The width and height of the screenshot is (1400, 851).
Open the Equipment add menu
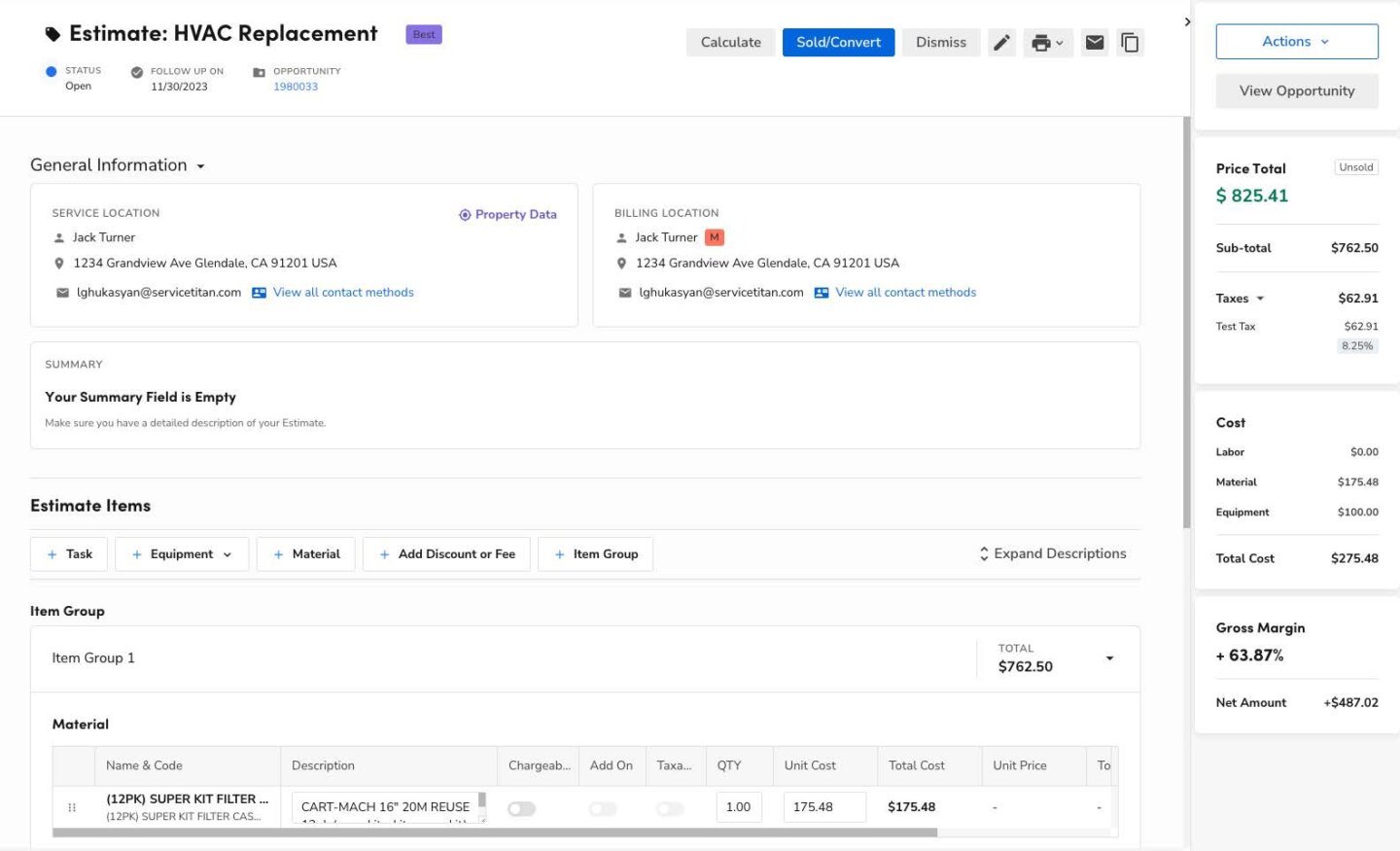point(182,554)
